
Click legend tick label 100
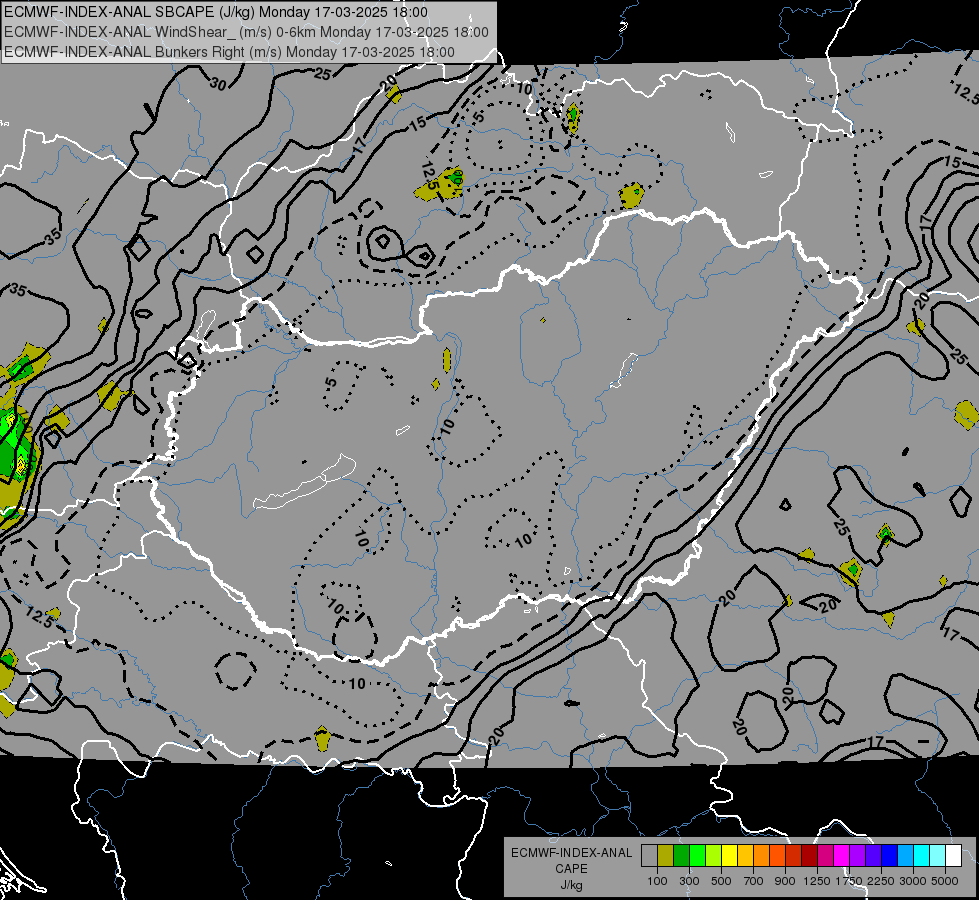click(657, 881)
